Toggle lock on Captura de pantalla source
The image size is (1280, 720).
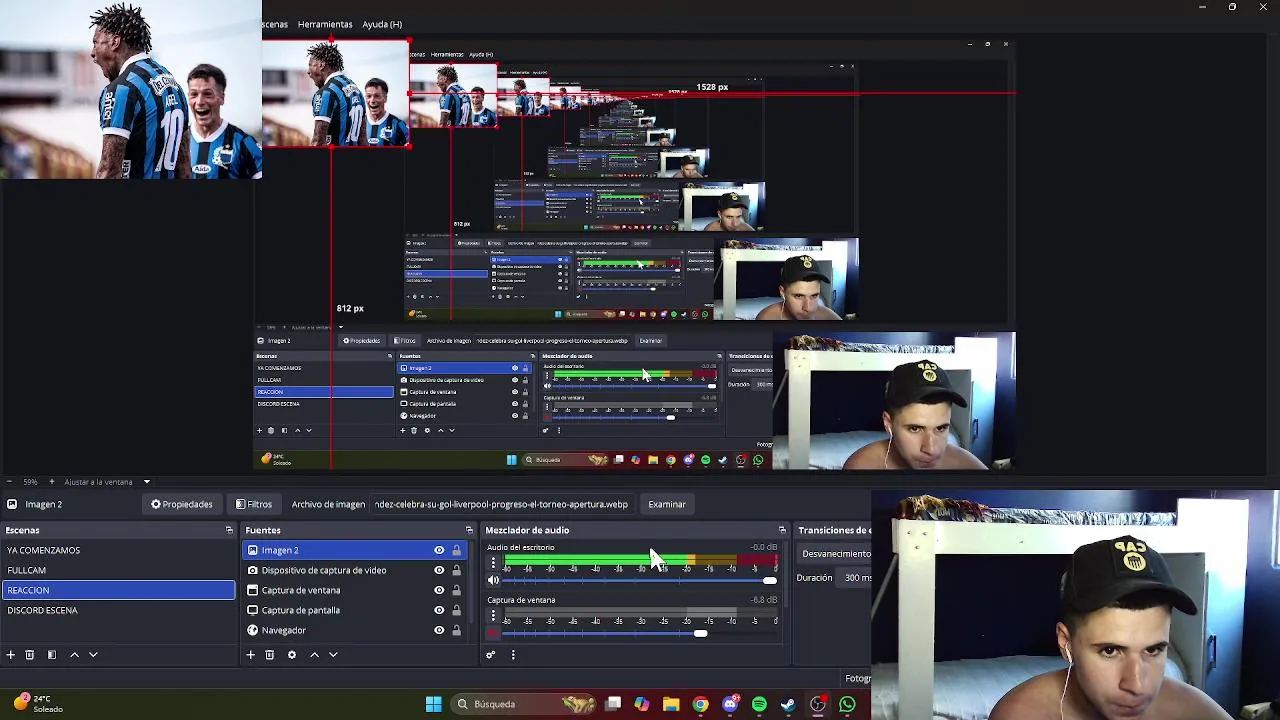click(x=456, y=610)
